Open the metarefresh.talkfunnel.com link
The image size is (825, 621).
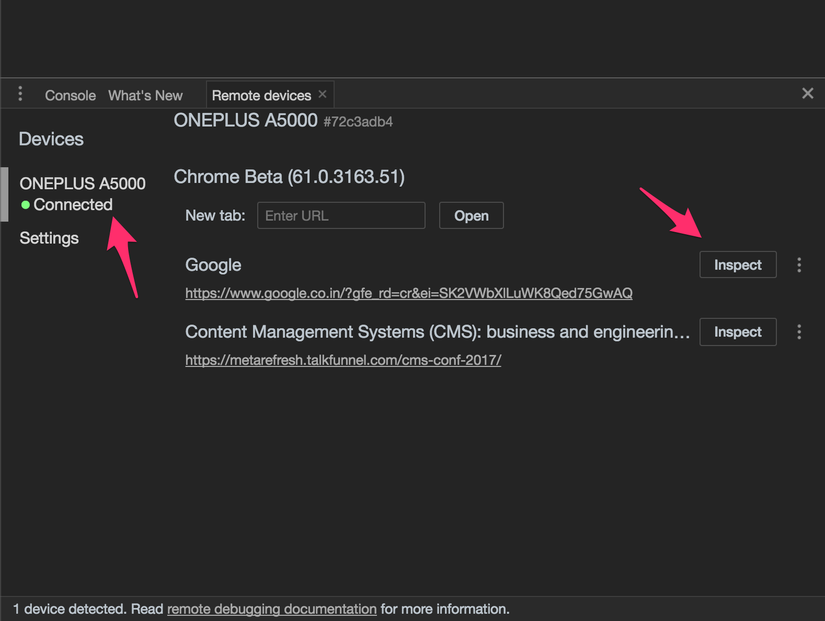343,360
